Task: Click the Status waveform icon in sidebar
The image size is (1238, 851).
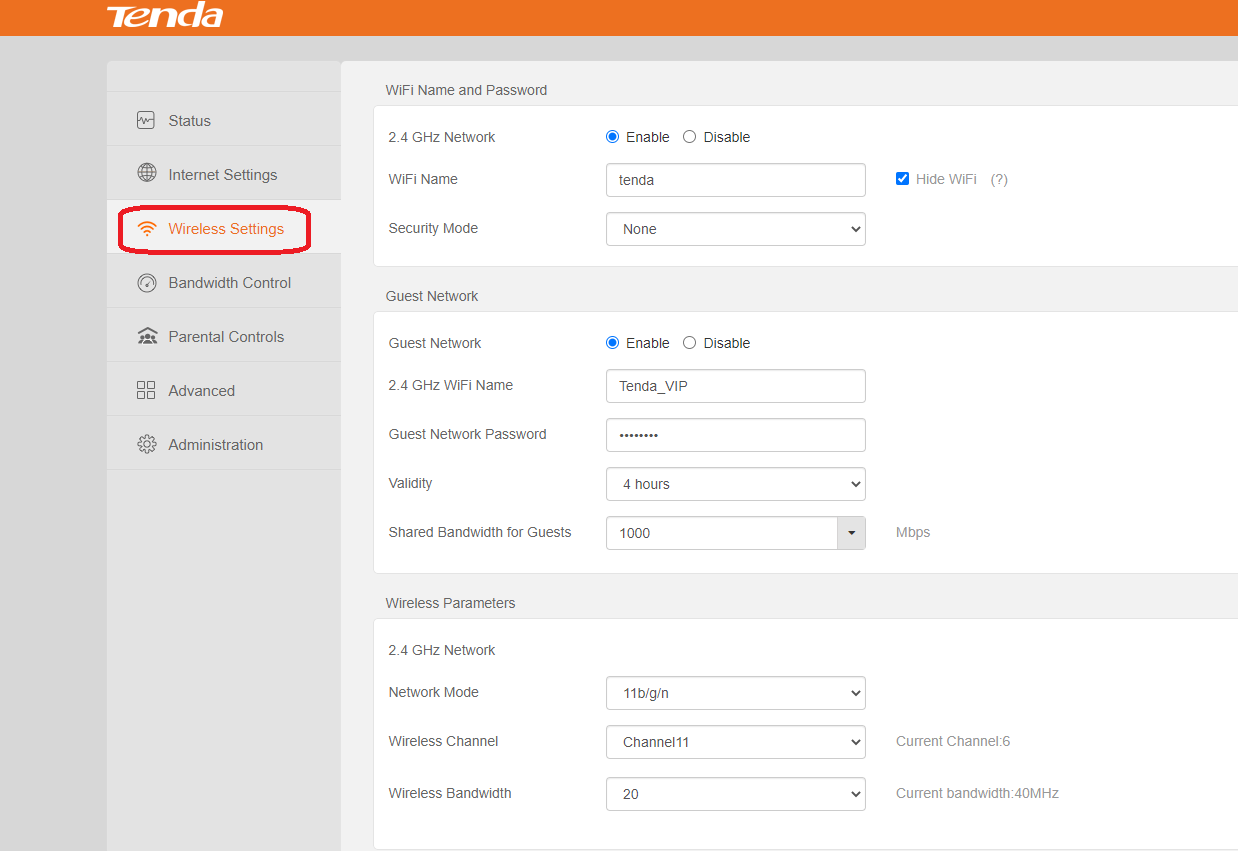Action: coord(146,120)
